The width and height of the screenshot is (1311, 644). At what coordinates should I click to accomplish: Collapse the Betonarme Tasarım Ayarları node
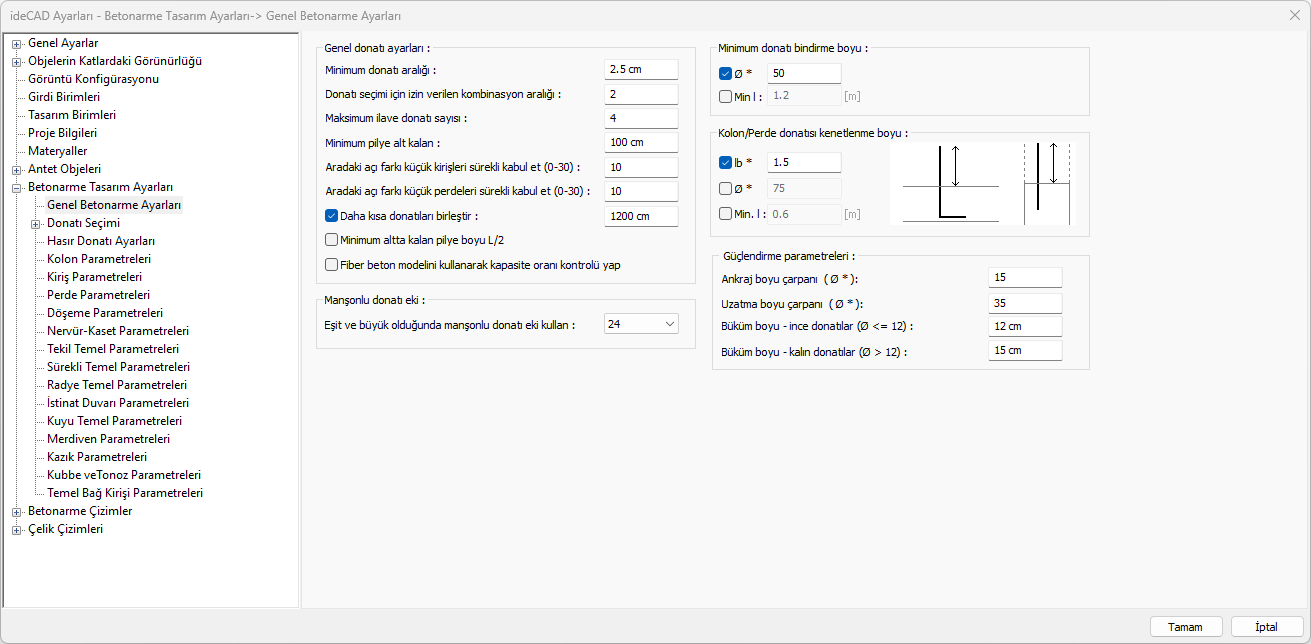pyautogui.click(x=16, y=187)
